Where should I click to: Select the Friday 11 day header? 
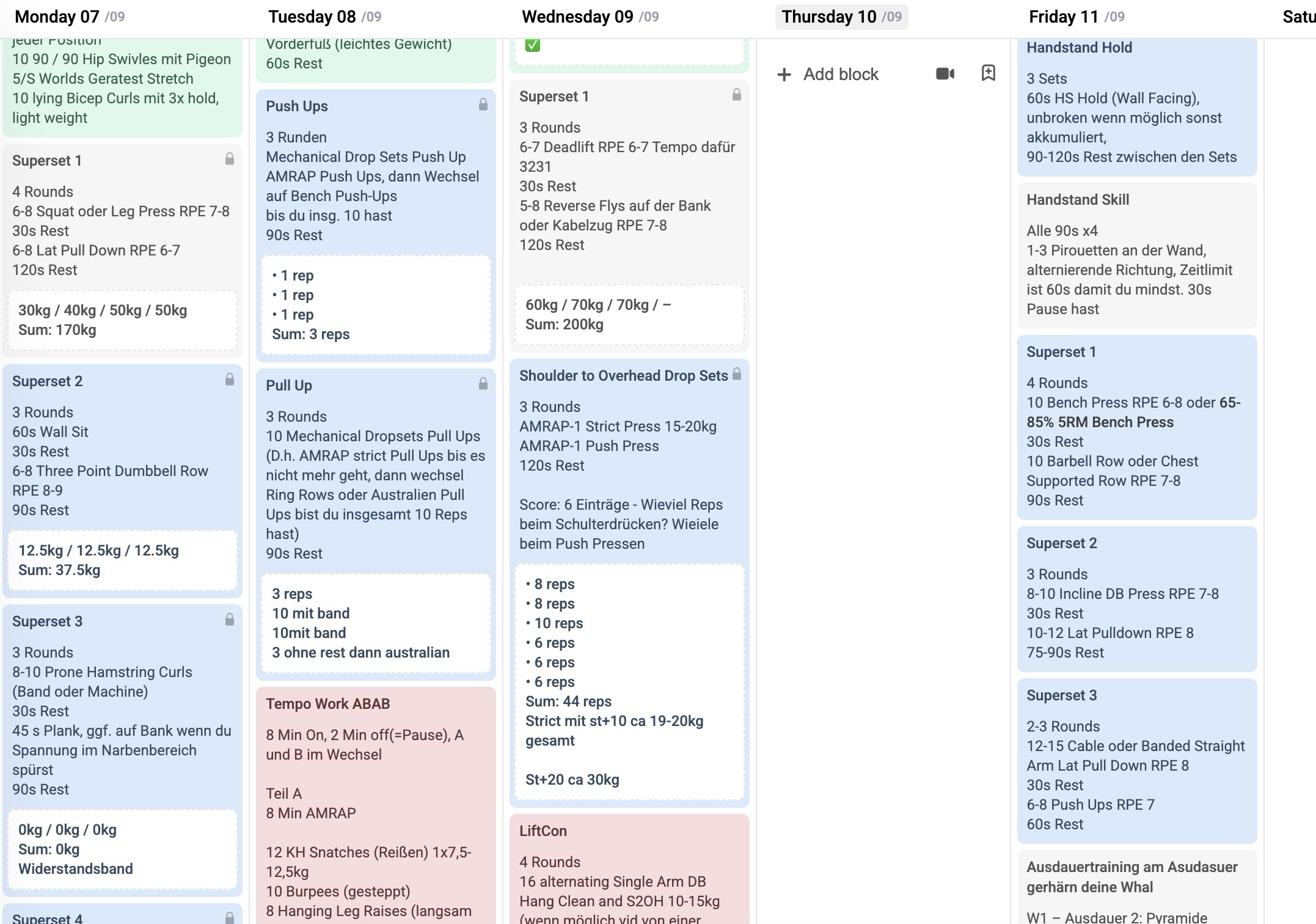point(1077,17)
